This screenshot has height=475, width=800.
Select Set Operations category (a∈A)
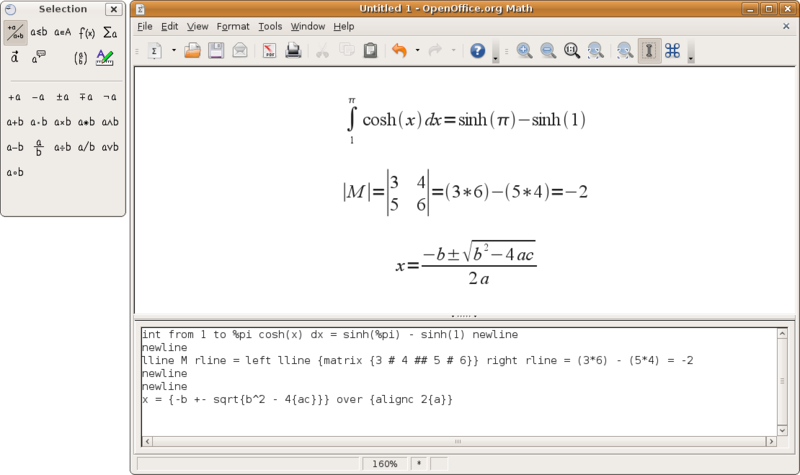pyautogui.click(x=63, y=33)
